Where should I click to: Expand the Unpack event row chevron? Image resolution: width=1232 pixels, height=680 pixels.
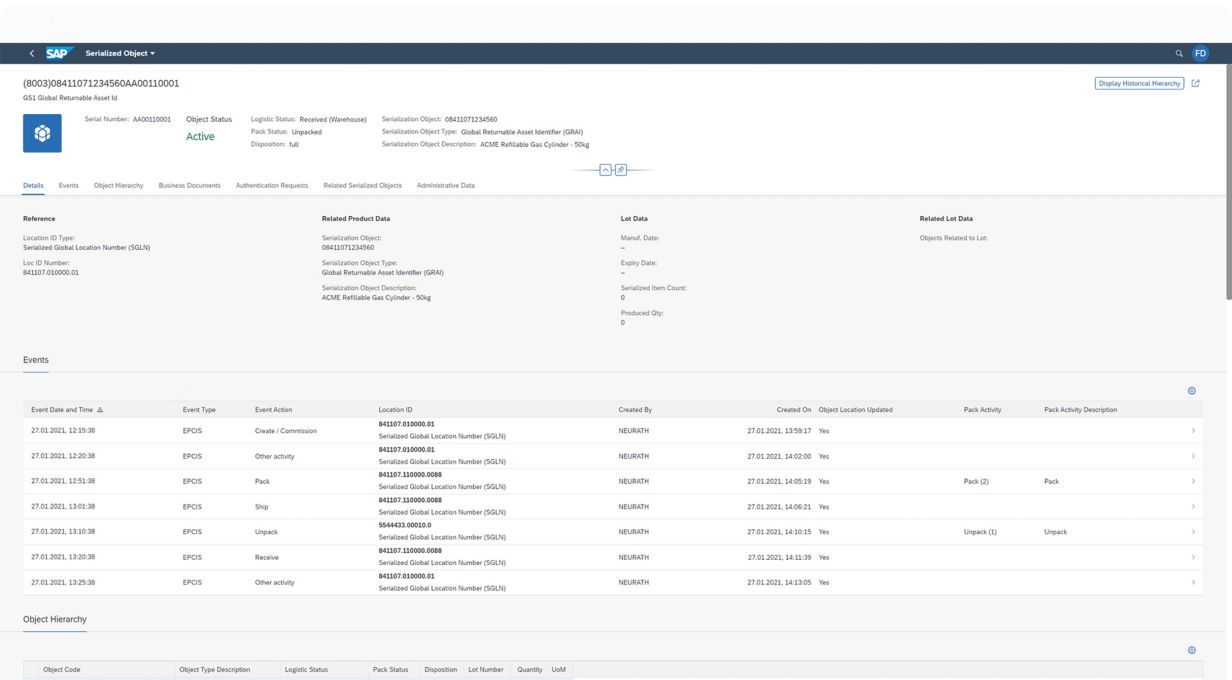(x=1193, y=532)
